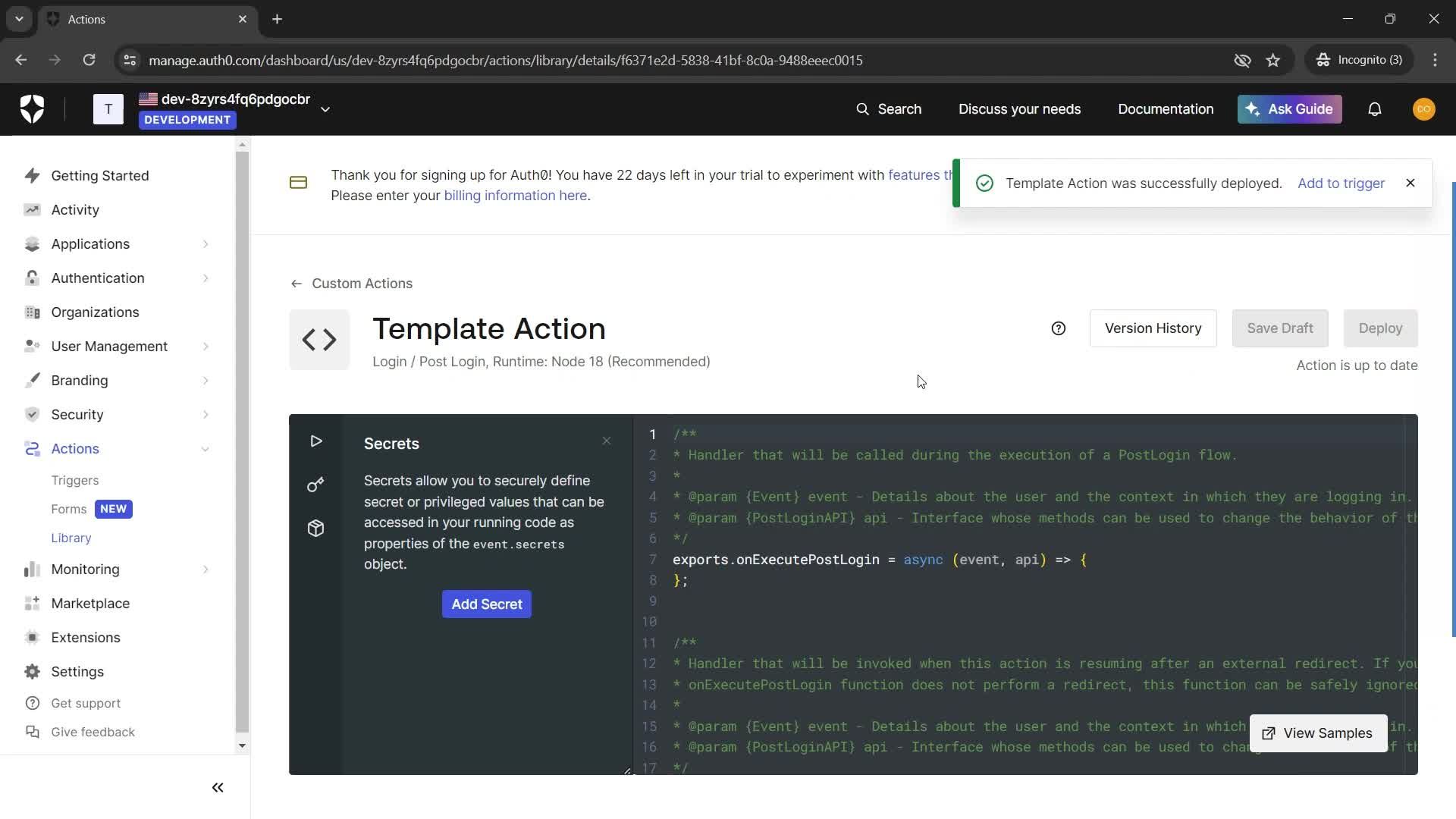Go back to Custom Actions
1456x819 pixels.
[x=352, y=284]
